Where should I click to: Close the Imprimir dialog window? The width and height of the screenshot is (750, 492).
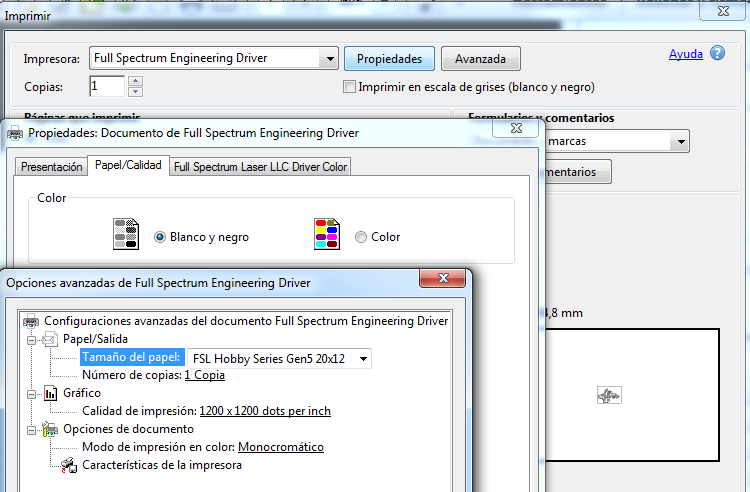point(724,11)
